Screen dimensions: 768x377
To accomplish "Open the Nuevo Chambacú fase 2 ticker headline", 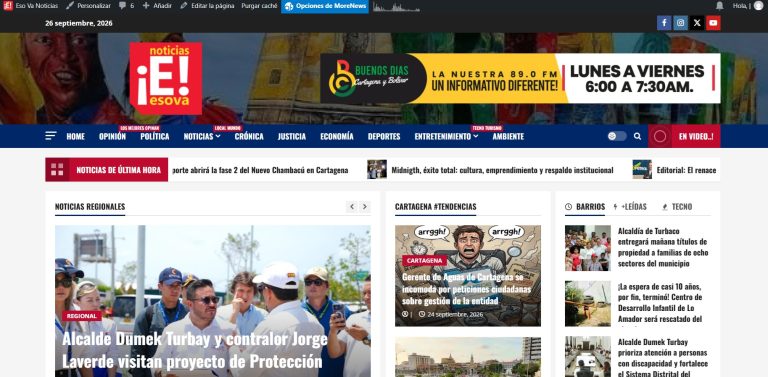I will [x=261, y=170].
